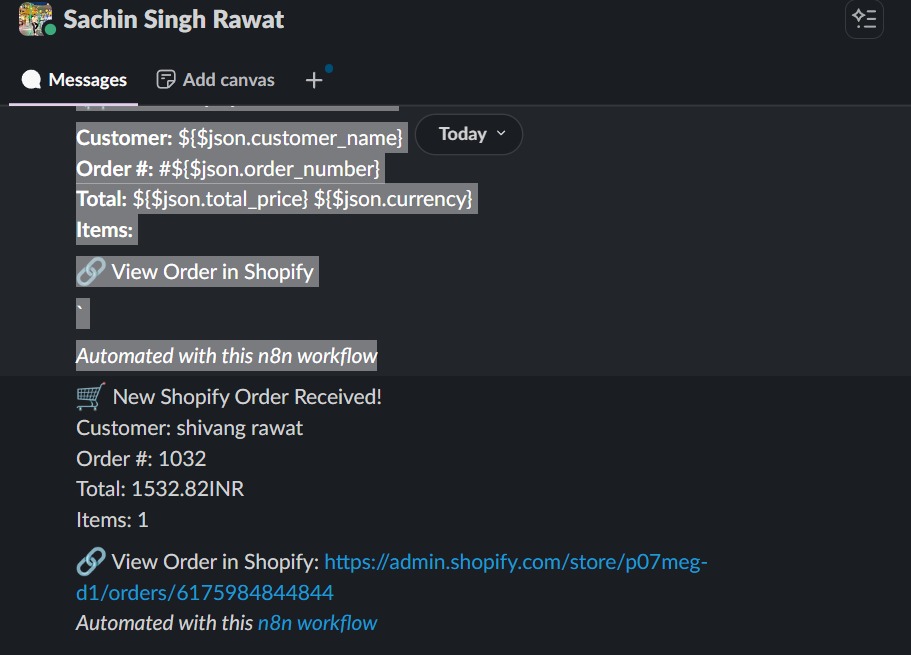Screen dimensions: 911x655
Task: Click the plus icon to add a tab
Action: [314, 79]
